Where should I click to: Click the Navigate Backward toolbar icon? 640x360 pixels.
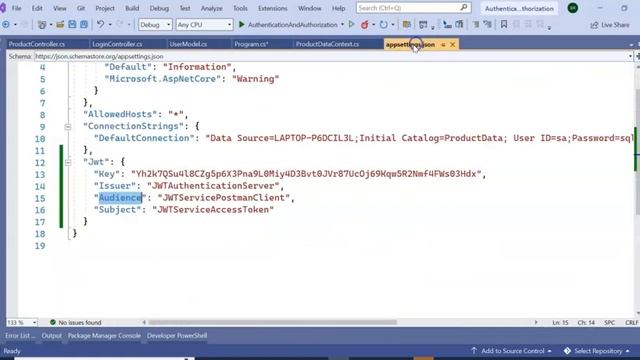pos(6,25)
